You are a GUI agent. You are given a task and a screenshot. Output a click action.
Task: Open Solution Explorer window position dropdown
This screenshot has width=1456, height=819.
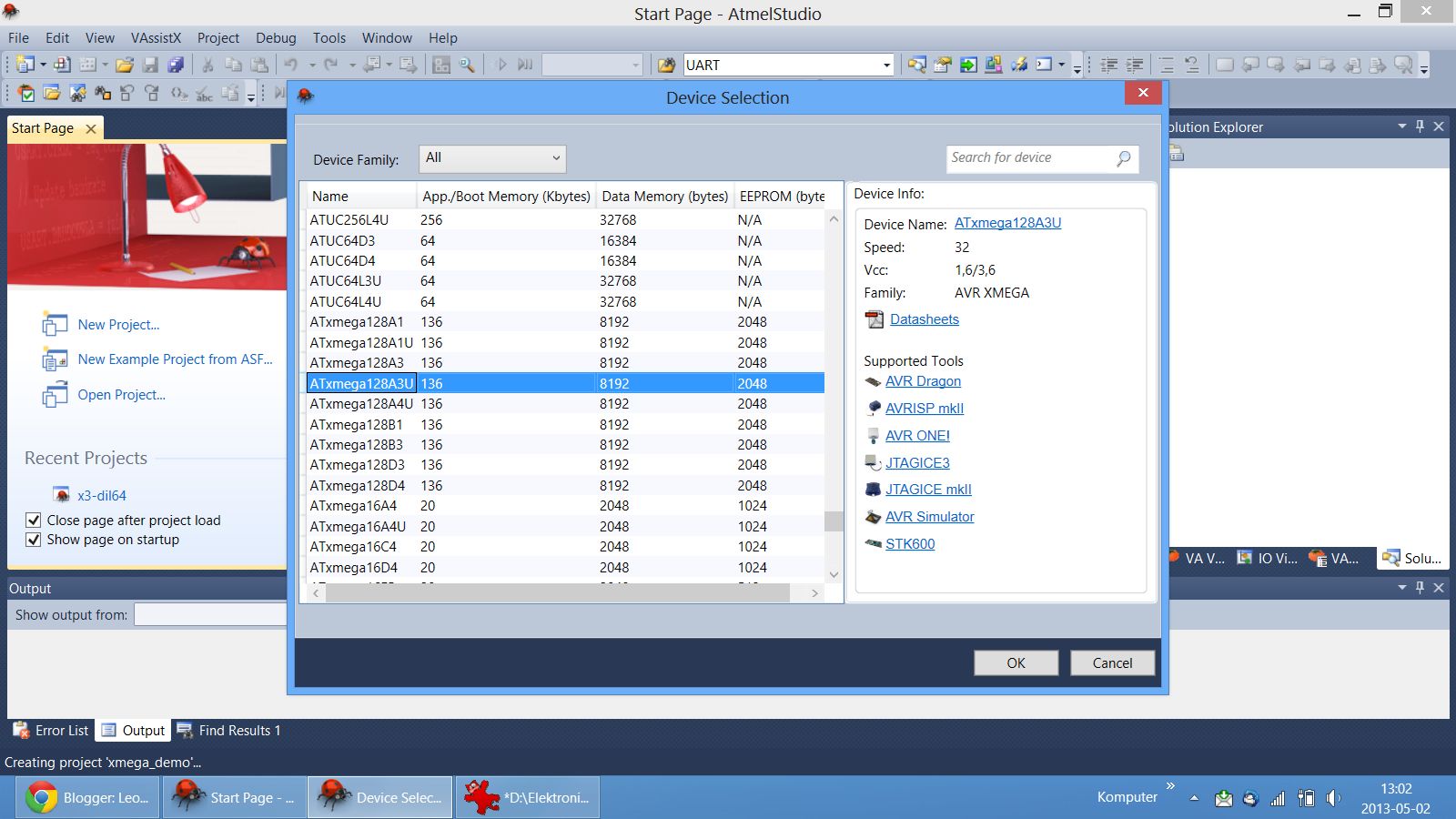coord(1401,126)
